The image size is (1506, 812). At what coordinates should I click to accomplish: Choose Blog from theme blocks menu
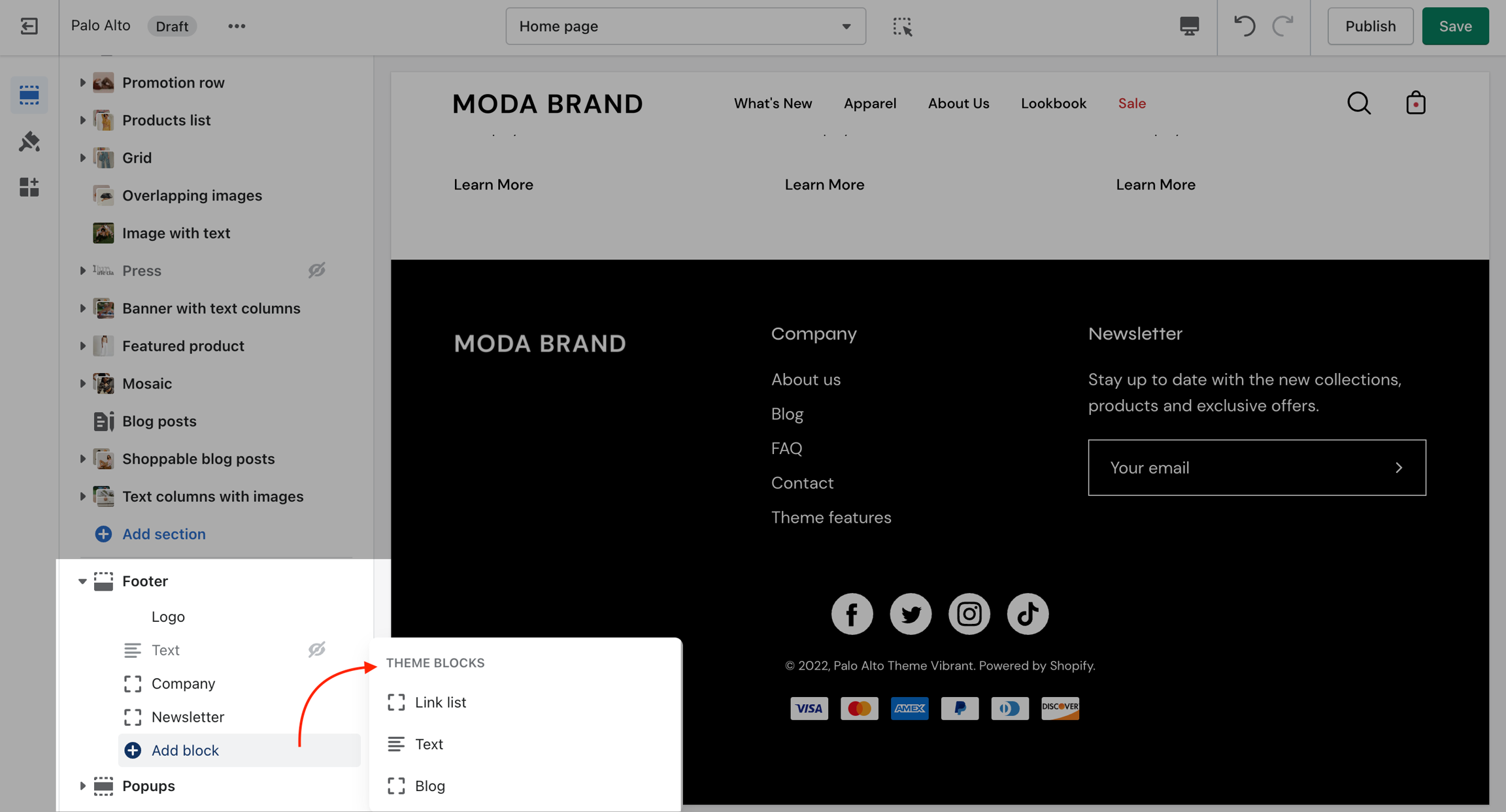point(429,786)
